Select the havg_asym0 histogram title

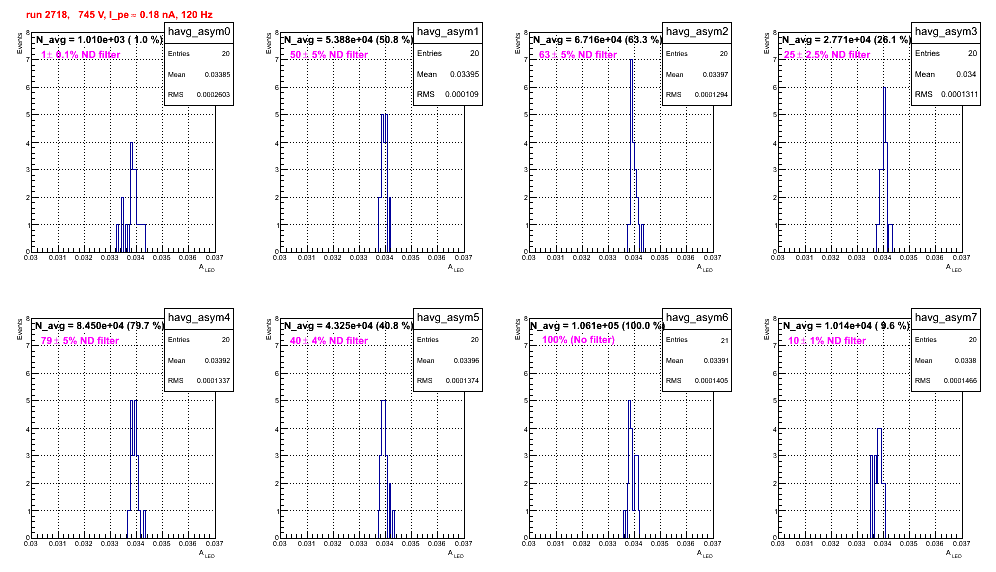point(199,31)
